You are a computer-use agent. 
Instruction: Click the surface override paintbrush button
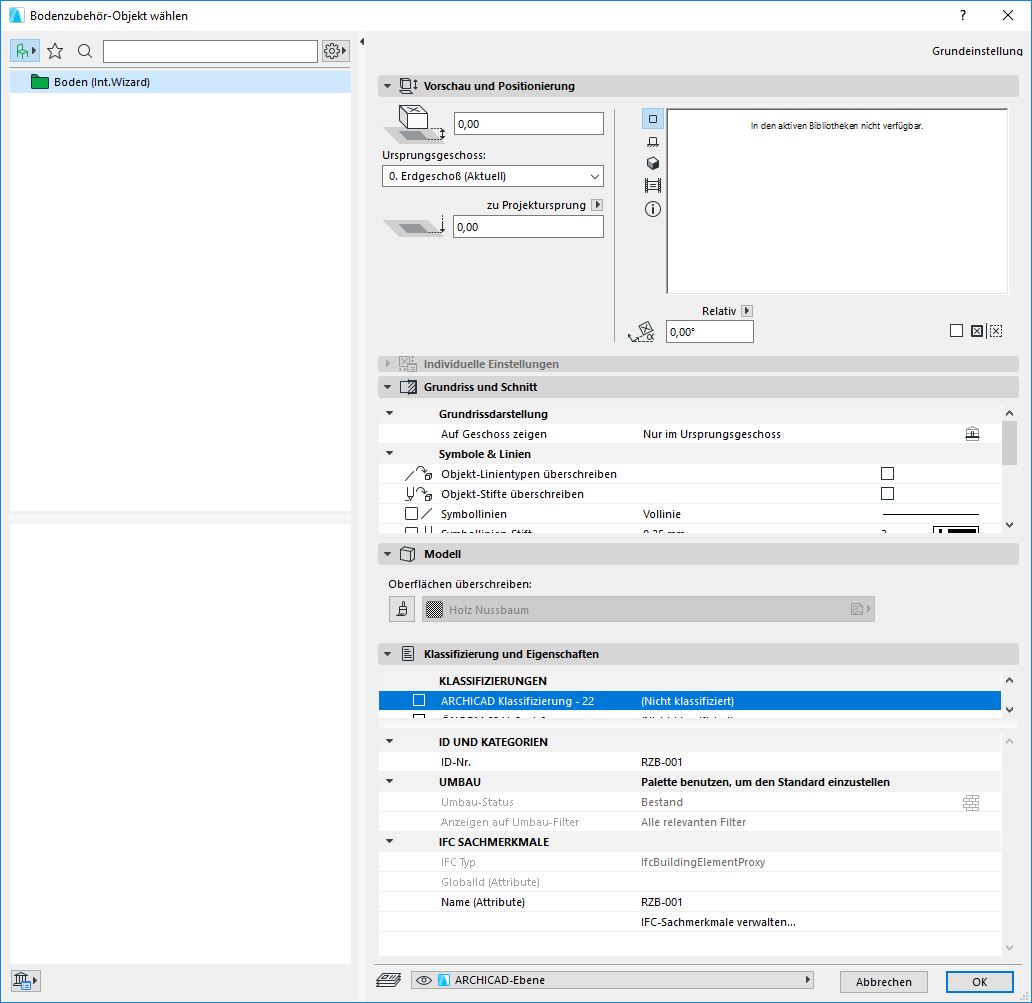(x=402, y=609)
